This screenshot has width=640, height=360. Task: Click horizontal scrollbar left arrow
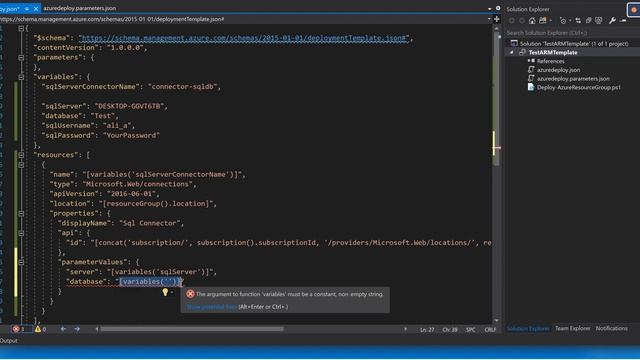(97, 329)
